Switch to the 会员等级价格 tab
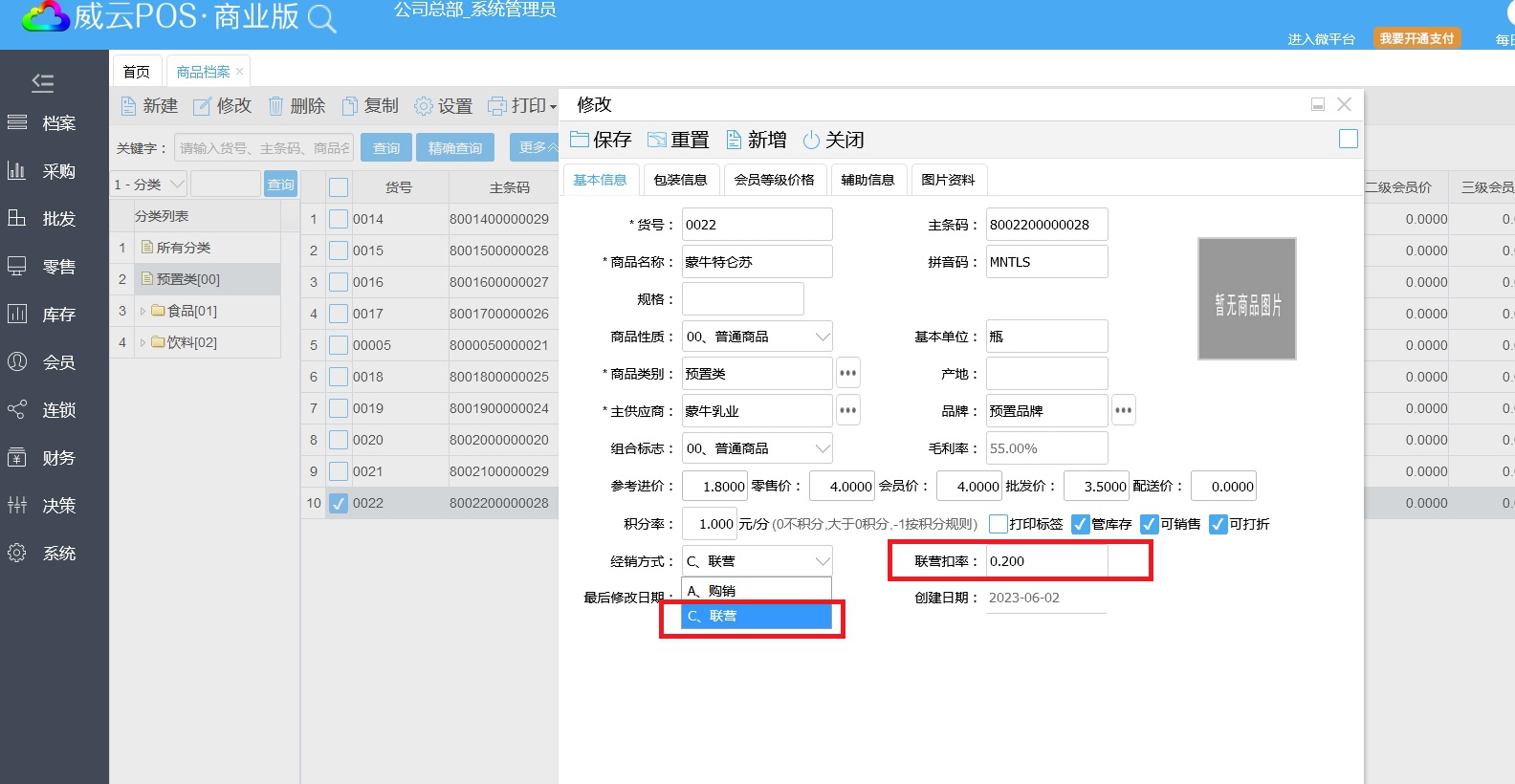Screen dimensions: 1515x784 tap(774, 180)
